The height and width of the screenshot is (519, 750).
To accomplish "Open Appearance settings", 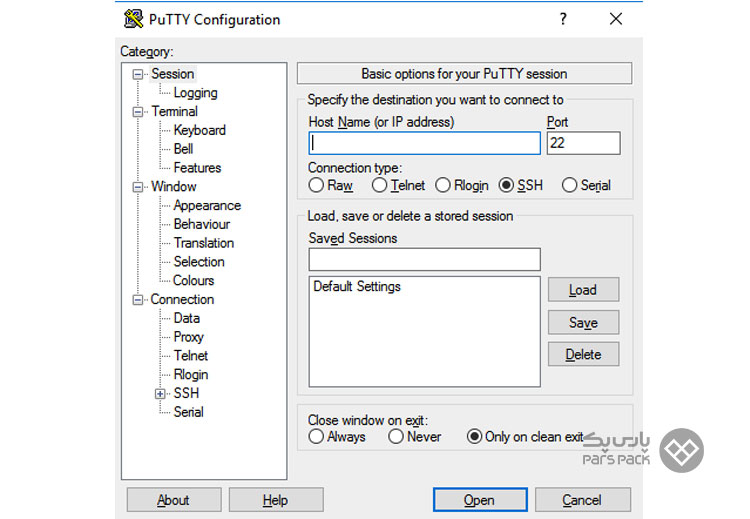I will click(207, 206).
